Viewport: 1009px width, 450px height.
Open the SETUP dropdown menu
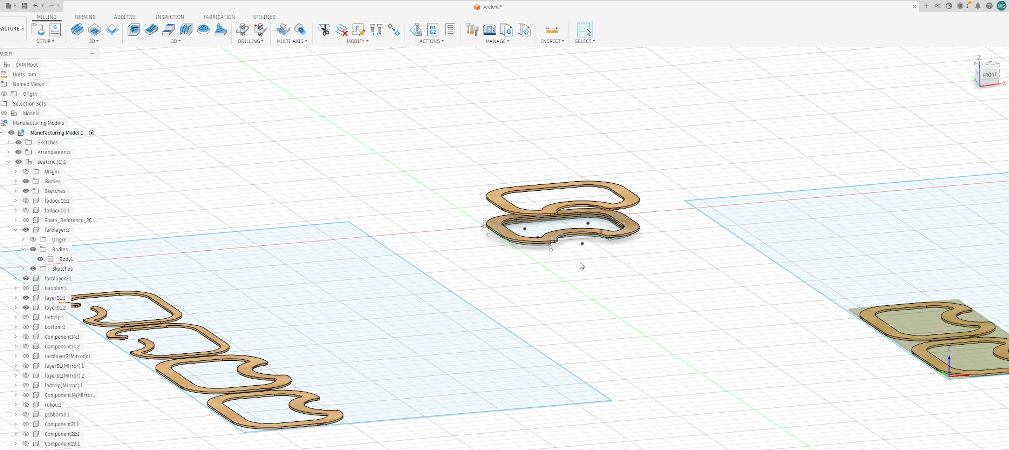point(45,41)
